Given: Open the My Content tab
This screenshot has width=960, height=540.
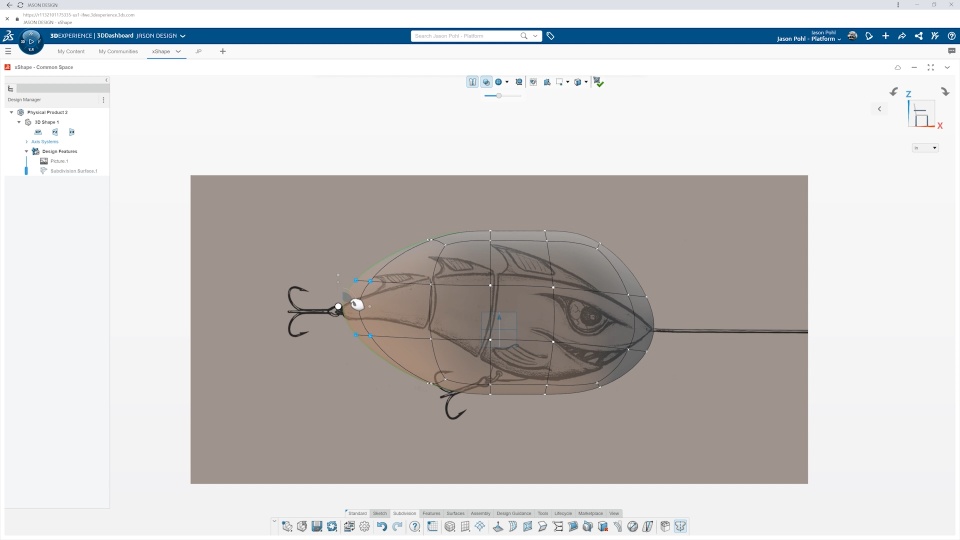Looking at the screenshot, I should 71,51.
